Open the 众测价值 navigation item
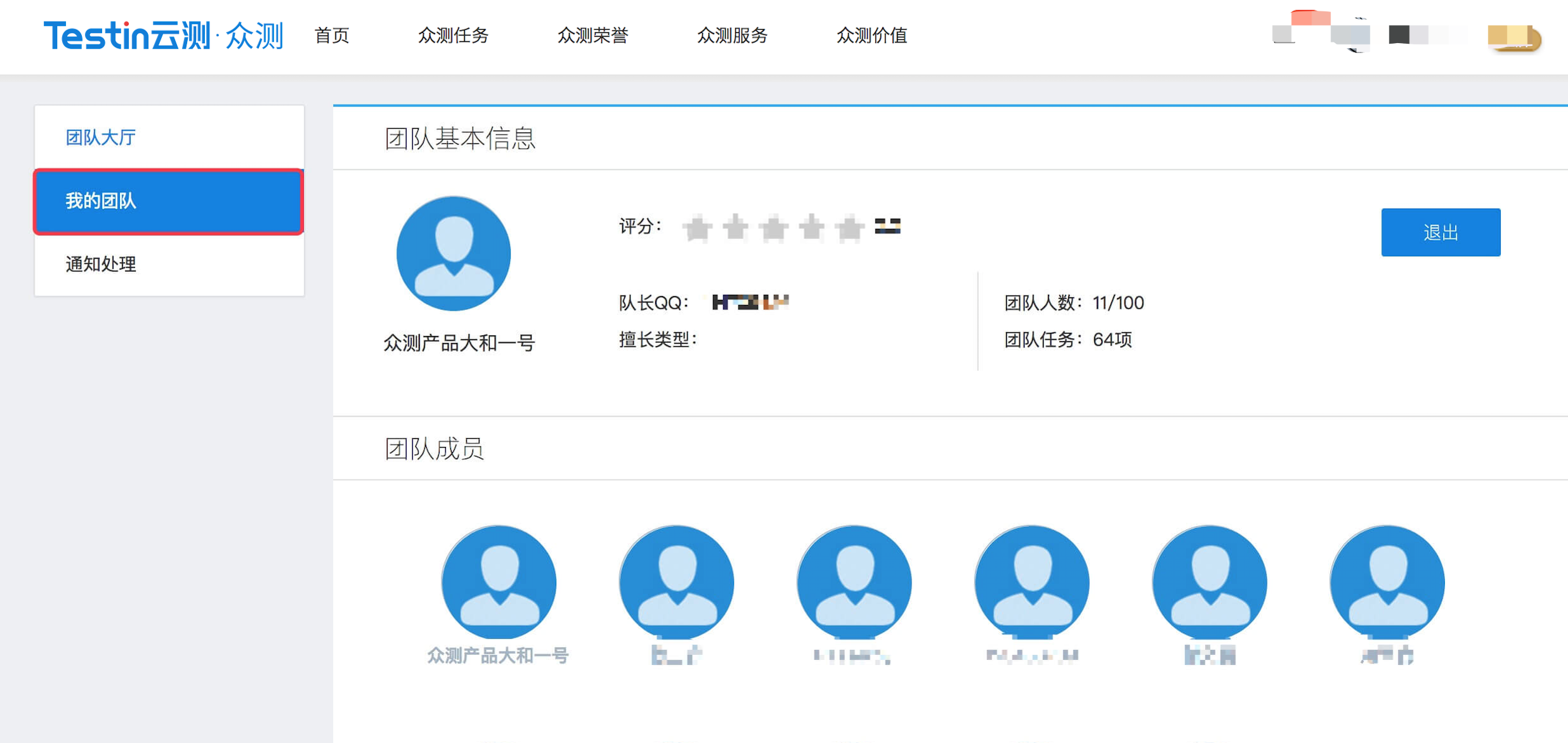The height and width of the screenshot is (743, 1568). (x=872, y=36)
